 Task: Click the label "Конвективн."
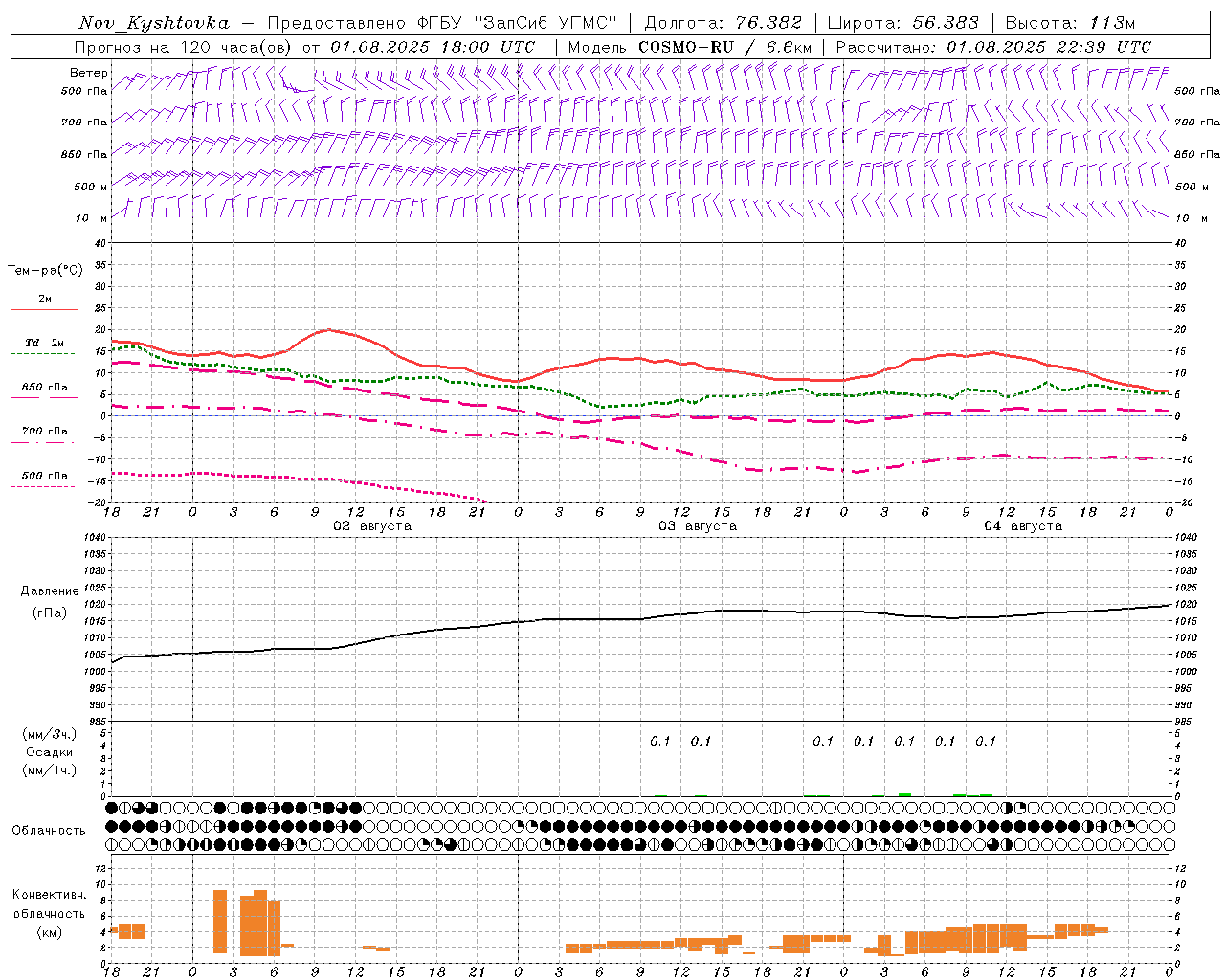49,895
